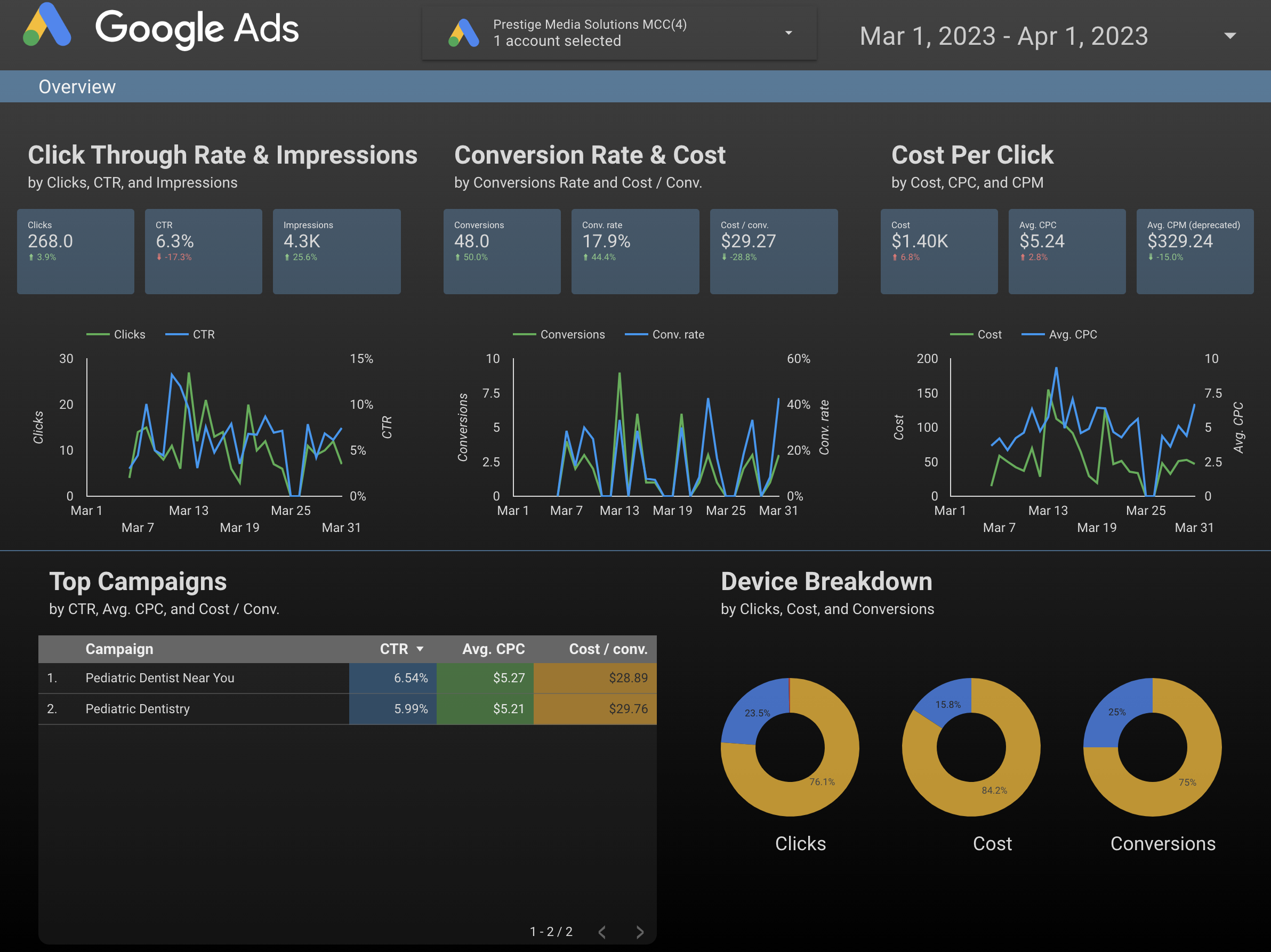The image size is (1271, 952).
Task: Select the Overview tab
Action: [77, 87]
